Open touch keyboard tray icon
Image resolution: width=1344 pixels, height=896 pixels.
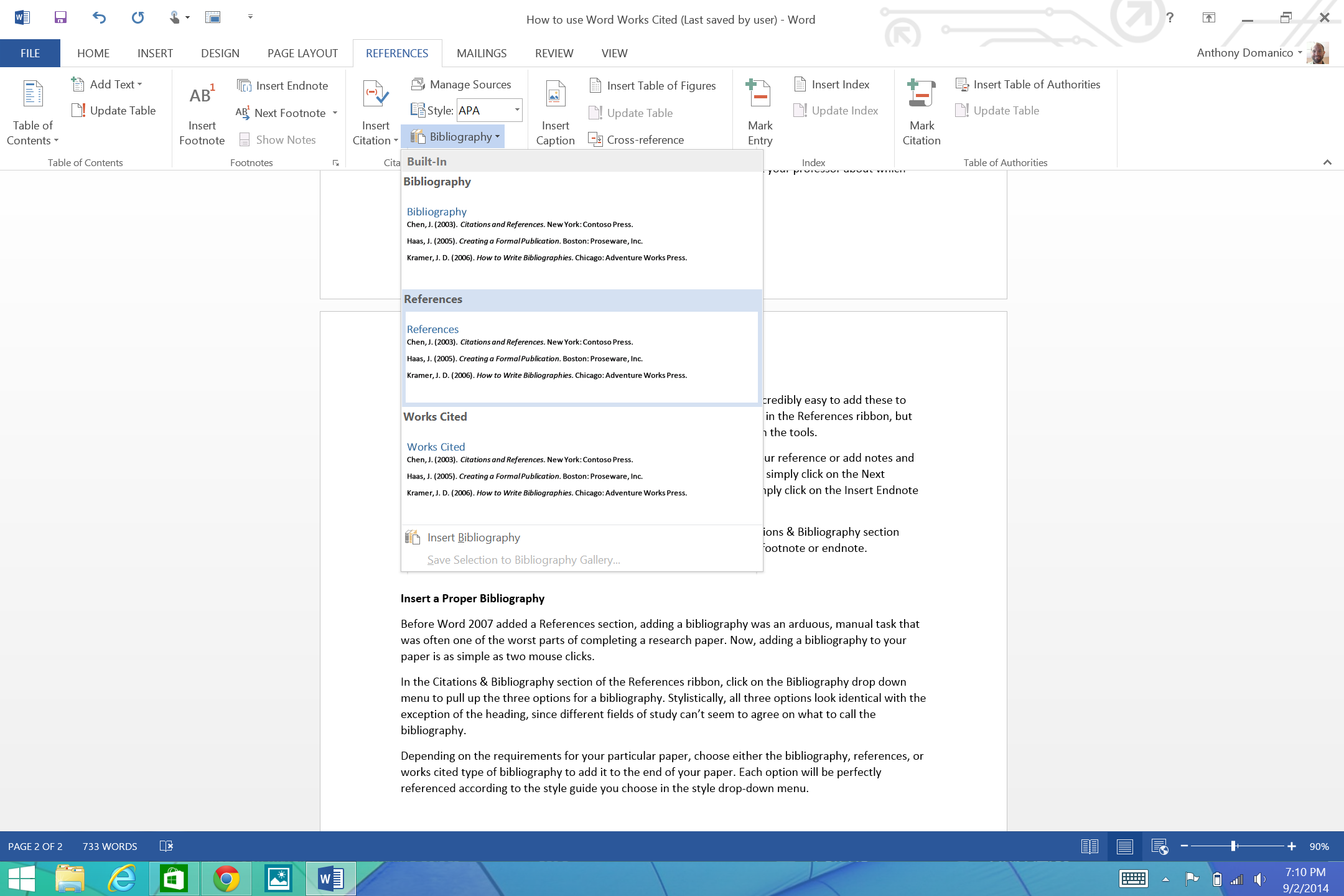point(1133,879)
